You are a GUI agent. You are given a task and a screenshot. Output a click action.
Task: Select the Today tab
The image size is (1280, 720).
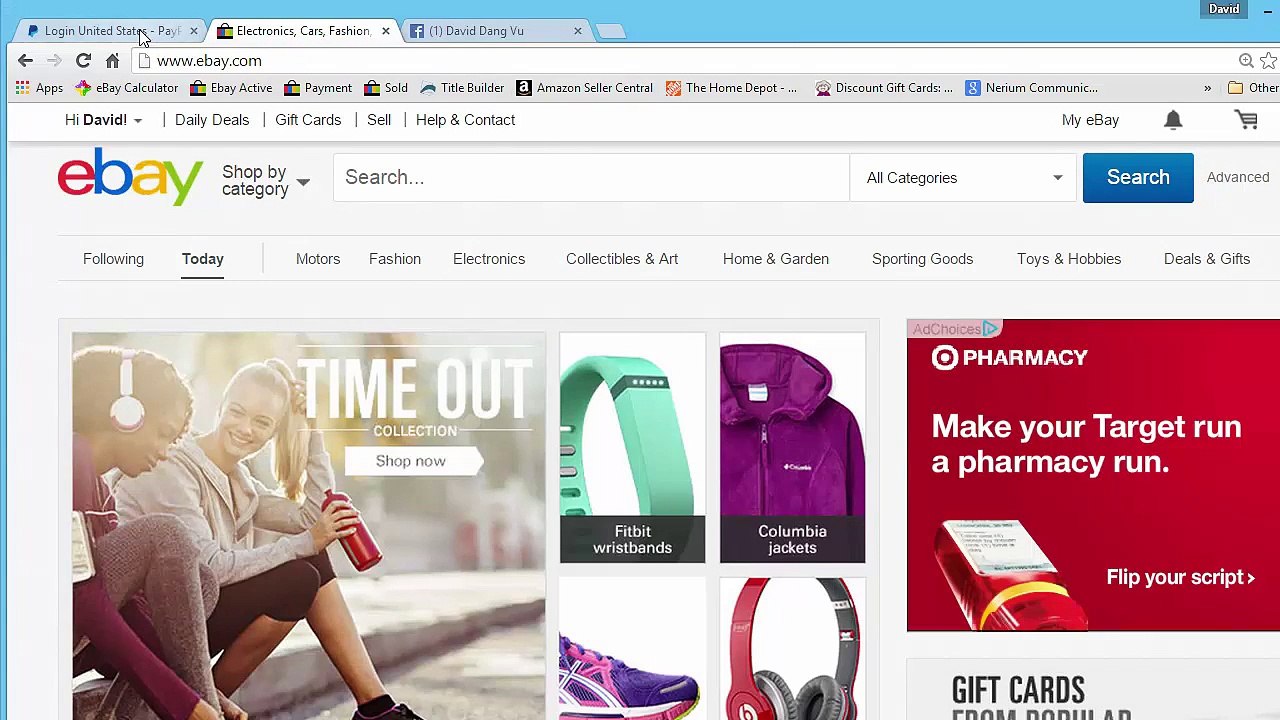tap(203, 259)
